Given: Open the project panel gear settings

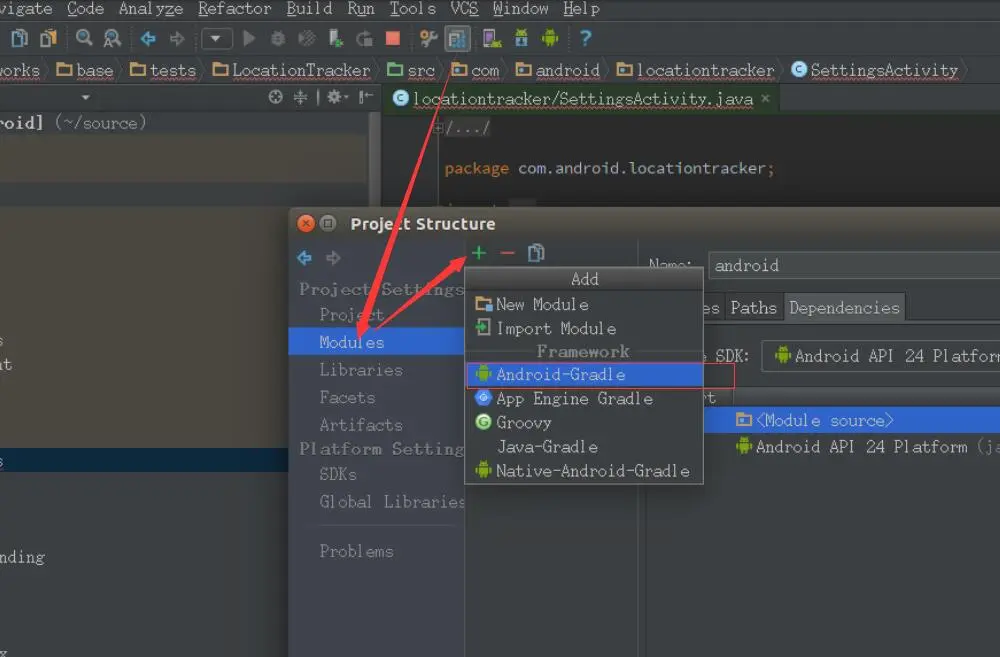Looking at the screenshot, I should tap(336, 98).
